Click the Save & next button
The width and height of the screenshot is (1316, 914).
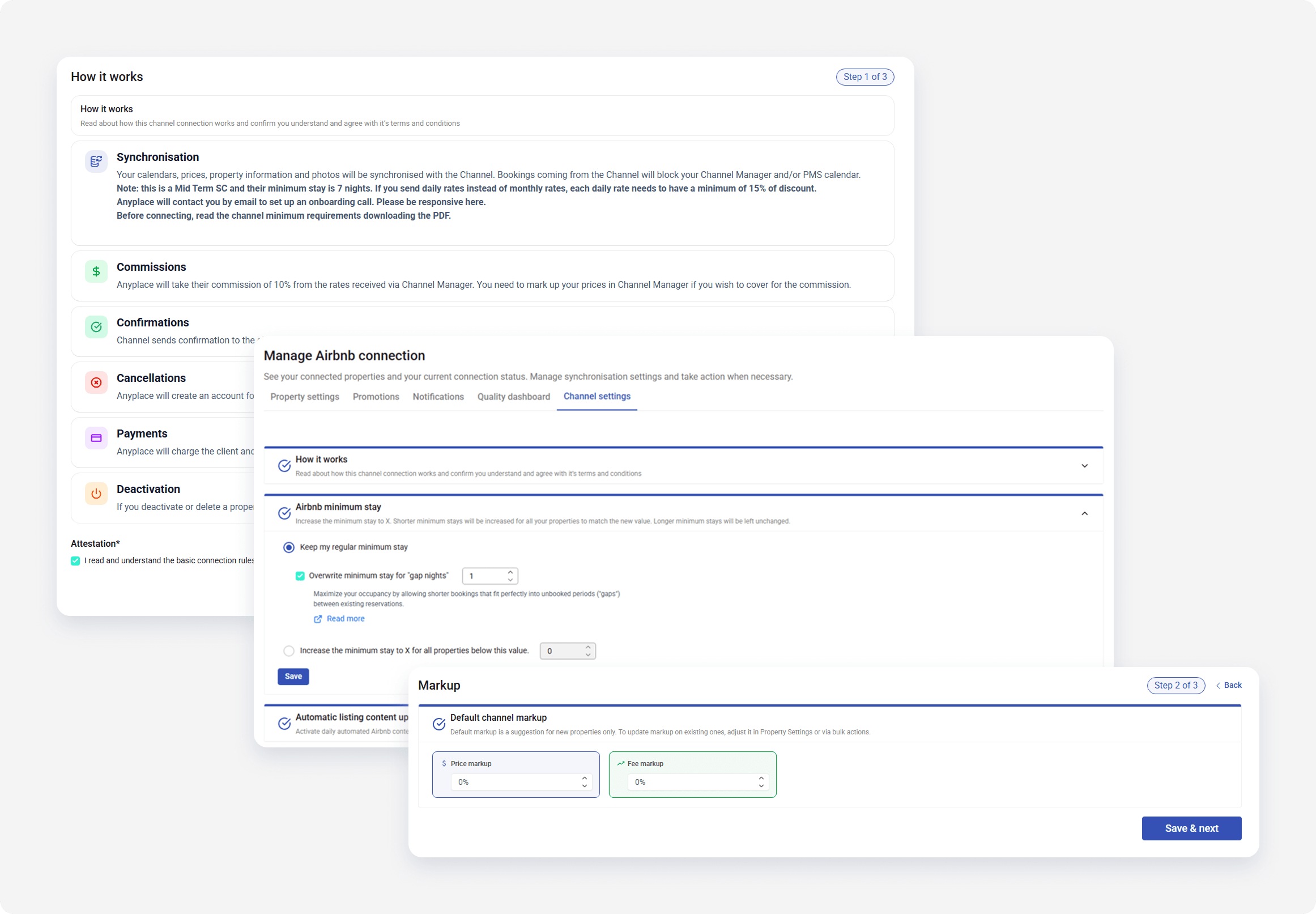click(x=1192, y=828)
